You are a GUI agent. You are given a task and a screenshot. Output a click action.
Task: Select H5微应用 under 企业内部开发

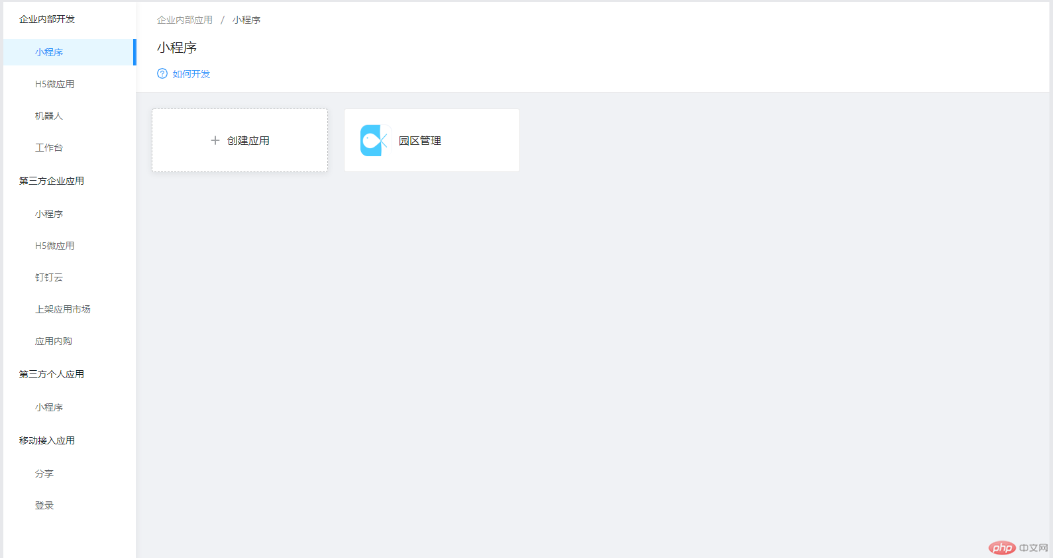click(x=54, y=84)
